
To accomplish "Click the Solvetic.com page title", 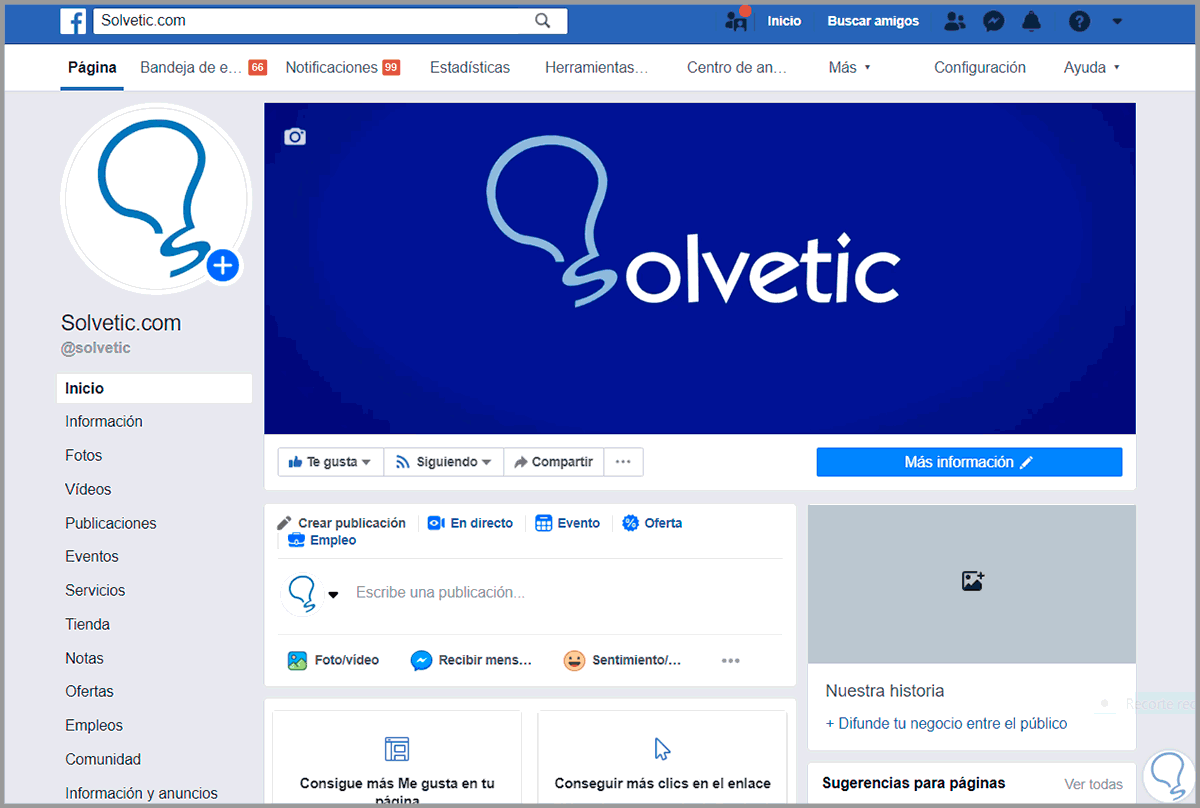I will [x=121, y=324].
